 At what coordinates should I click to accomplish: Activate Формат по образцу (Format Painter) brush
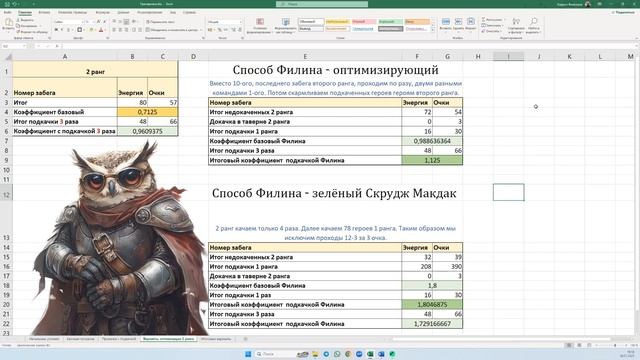coord(18,32)
